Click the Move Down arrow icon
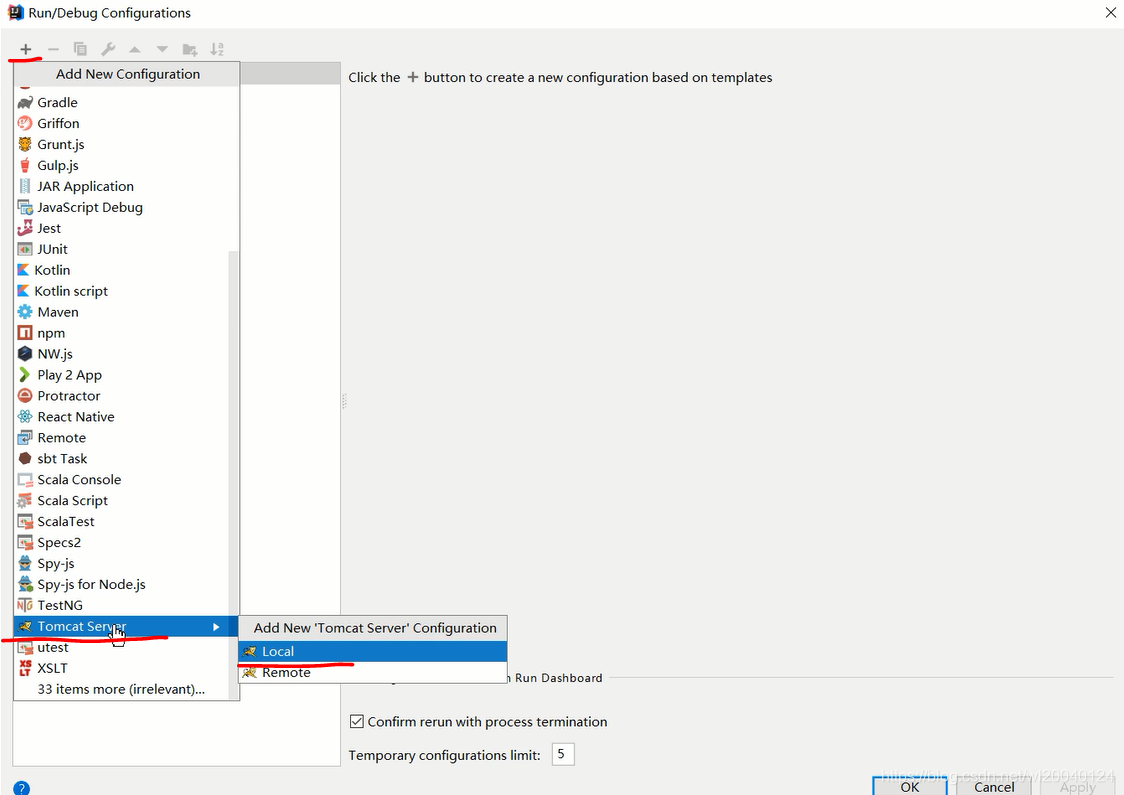 pyautogui.click(x=163, y=49)
